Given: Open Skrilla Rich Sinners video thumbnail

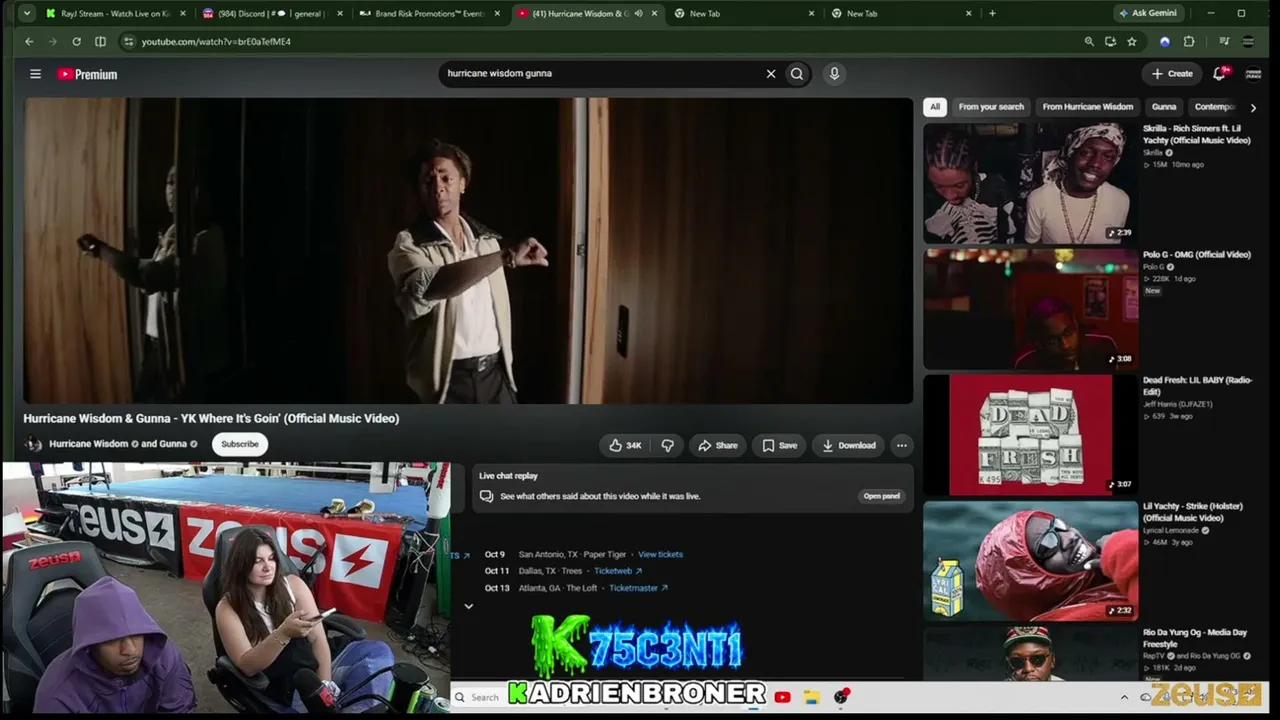Looking at the screenshot, I should point(1030,183).
